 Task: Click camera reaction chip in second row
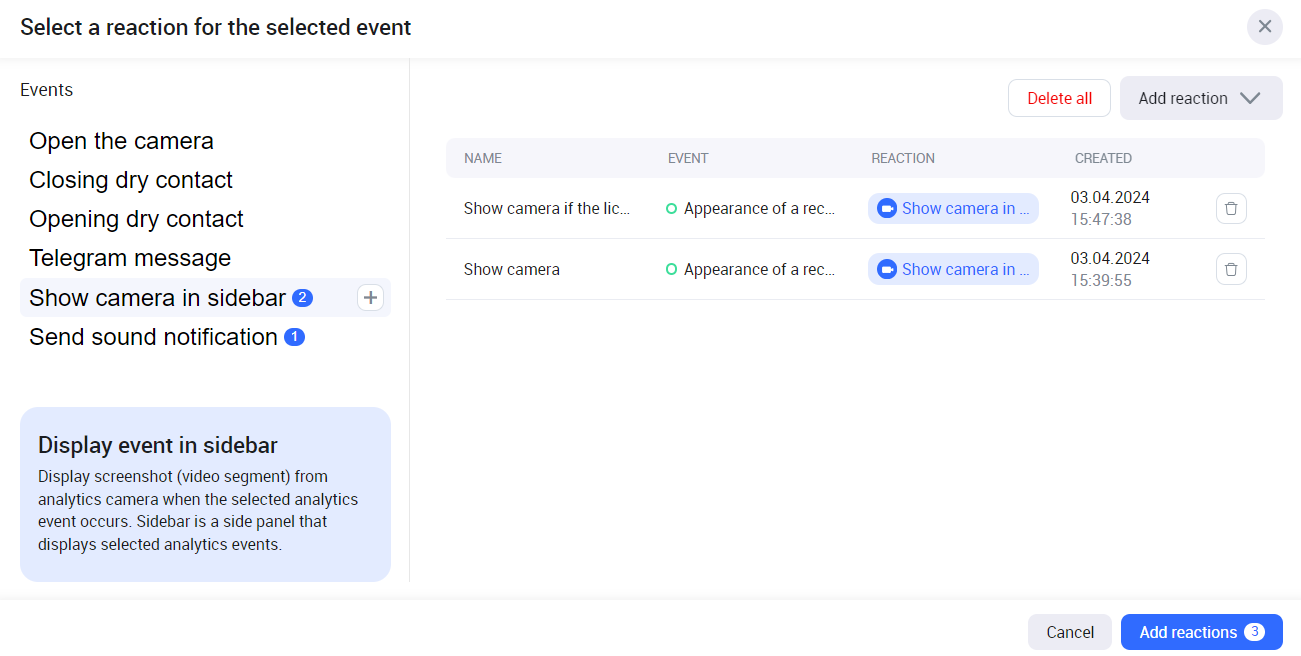[x=953, y=269]
